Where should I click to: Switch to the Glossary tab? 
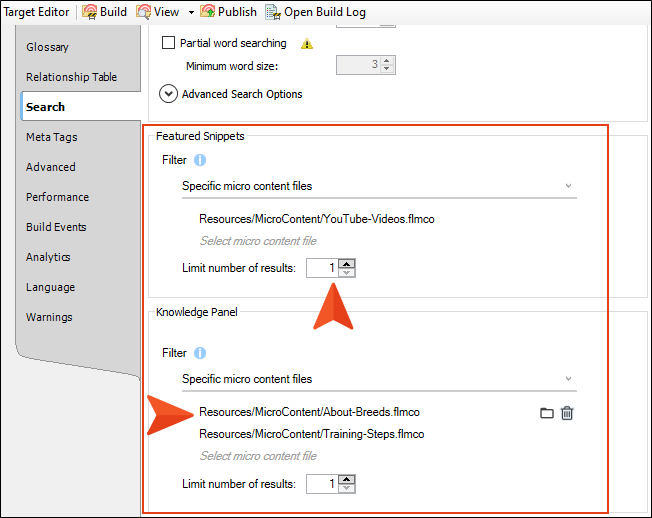click(47, 47)
